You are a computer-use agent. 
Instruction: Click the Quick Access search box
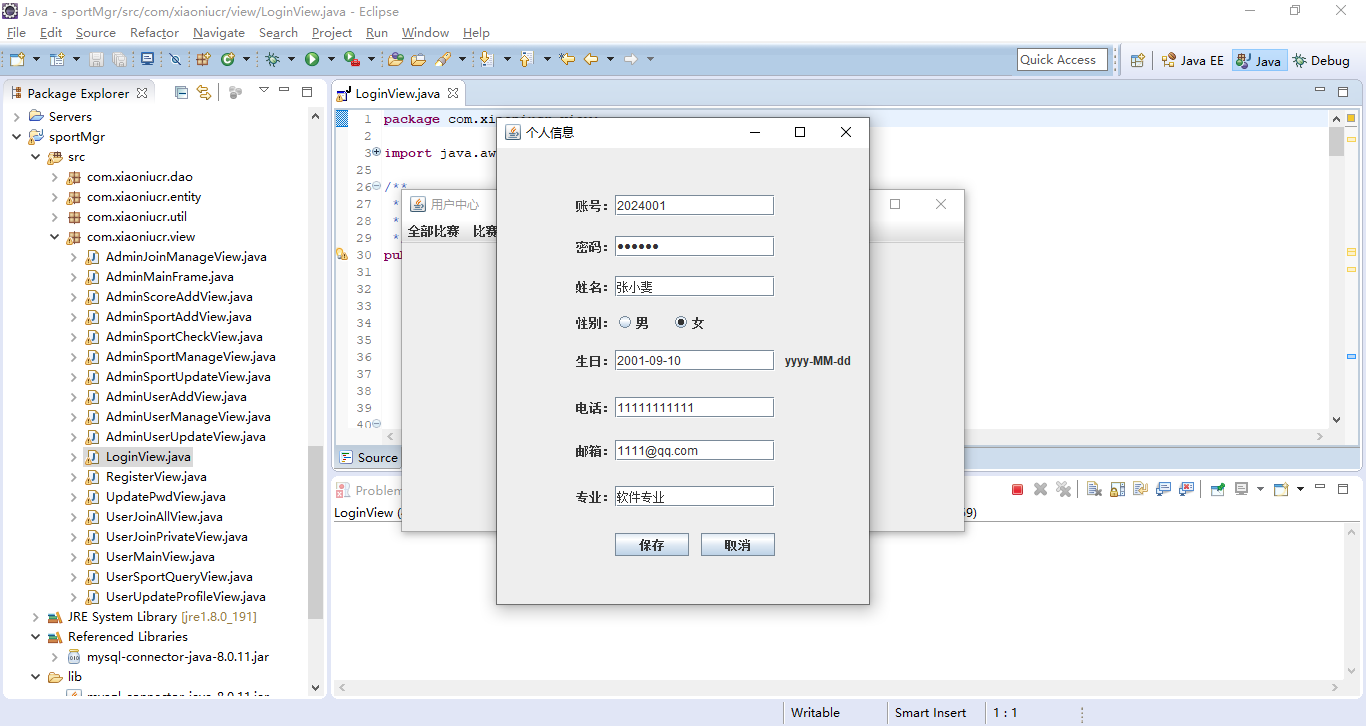tap(1062, 60)
